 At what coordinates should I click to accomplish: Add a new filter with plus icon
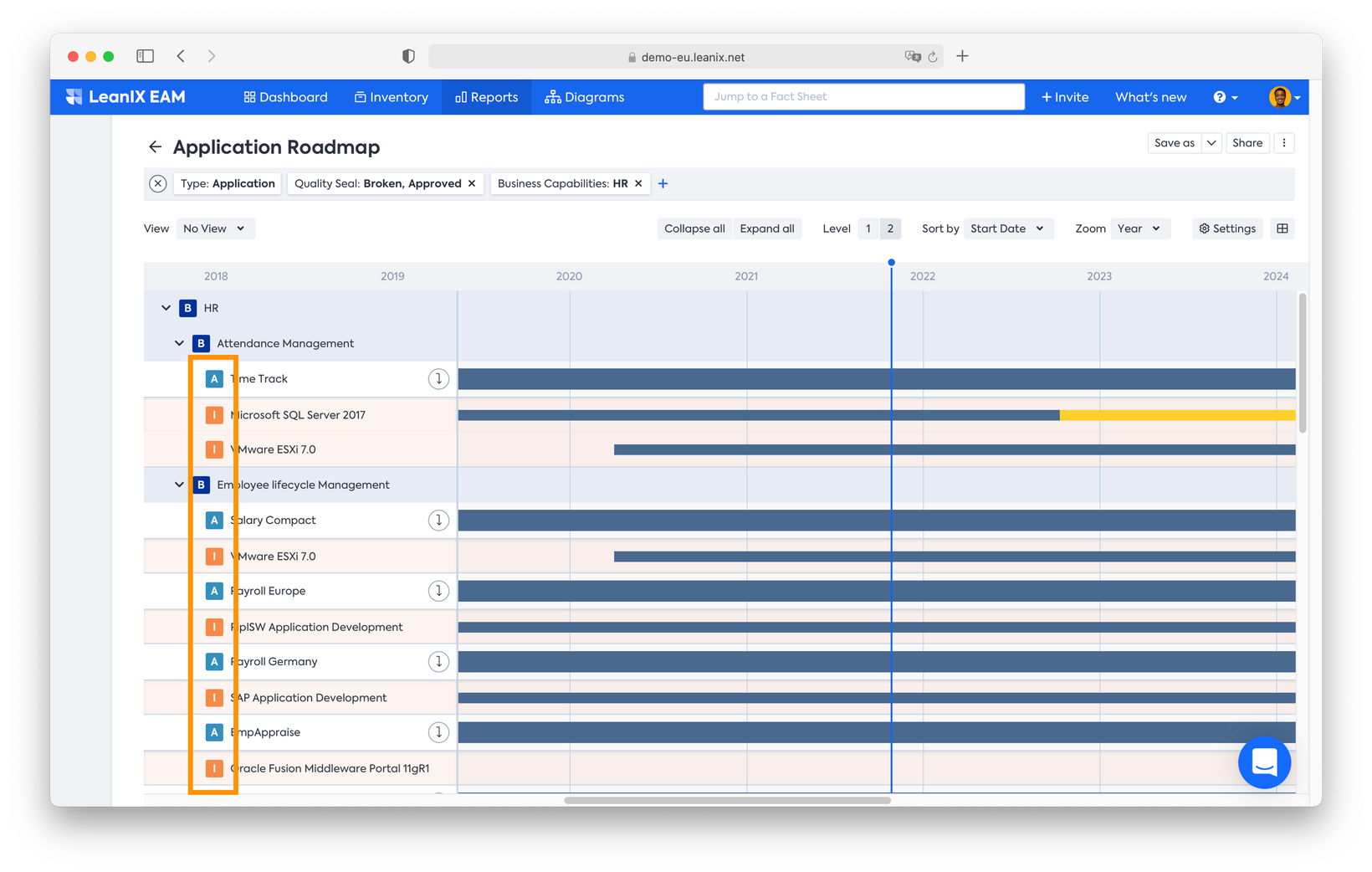coord(663,184)
